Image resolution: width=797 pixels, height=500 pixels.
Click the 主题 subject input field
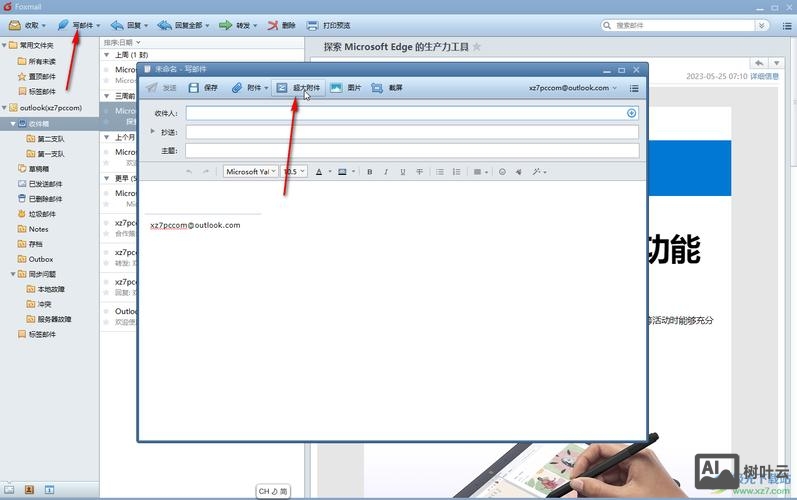click(x=412, y=150)
